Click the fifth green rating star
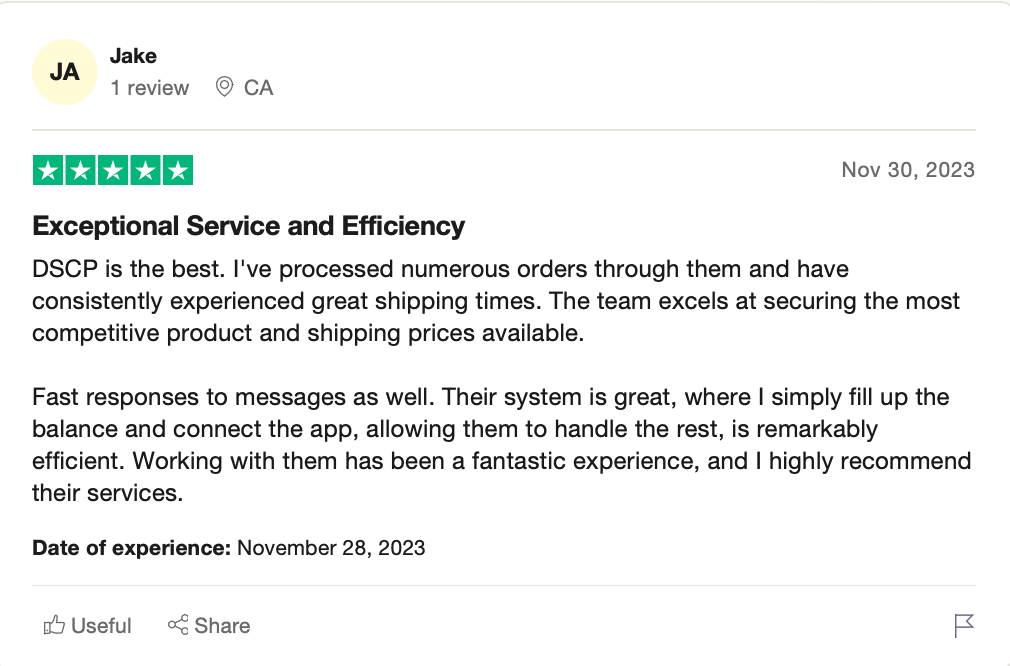 (x=177, y=171)
